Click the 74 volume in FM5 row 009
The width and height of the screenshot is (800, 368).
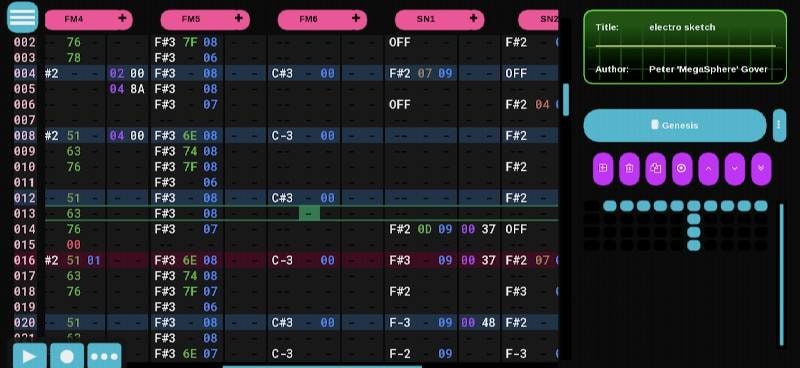pyautogui.click(x=190, y=151)
